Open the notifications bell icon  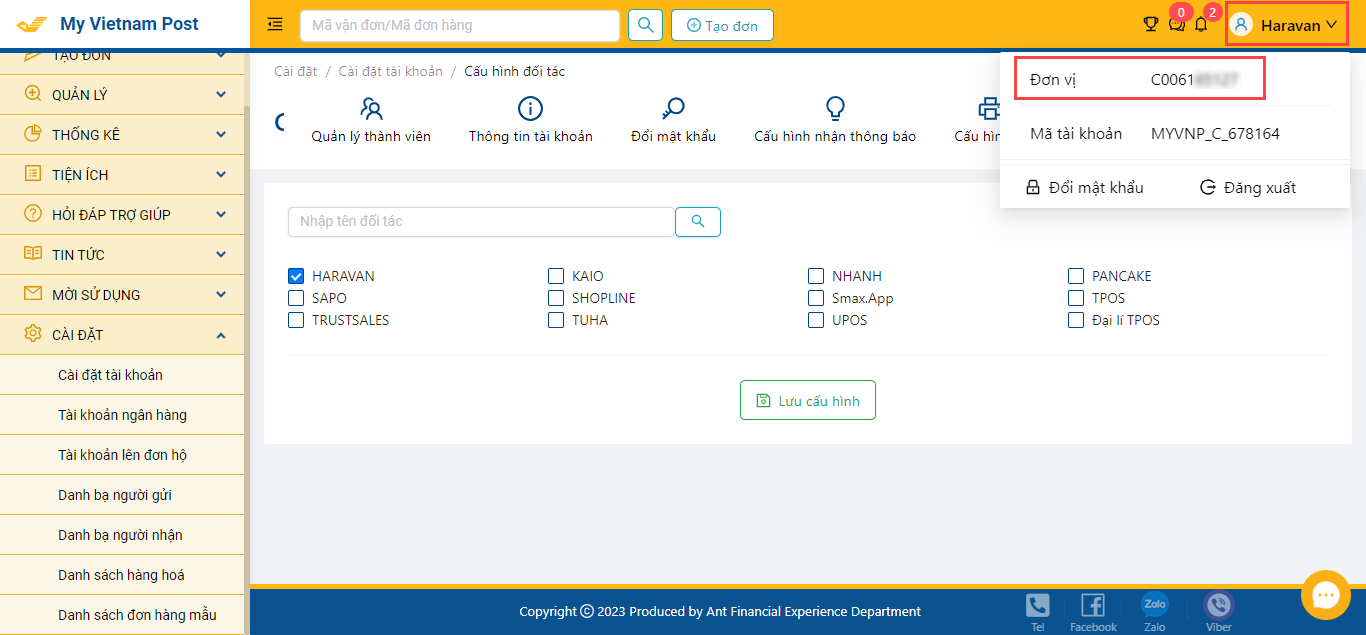point(1201,25)
